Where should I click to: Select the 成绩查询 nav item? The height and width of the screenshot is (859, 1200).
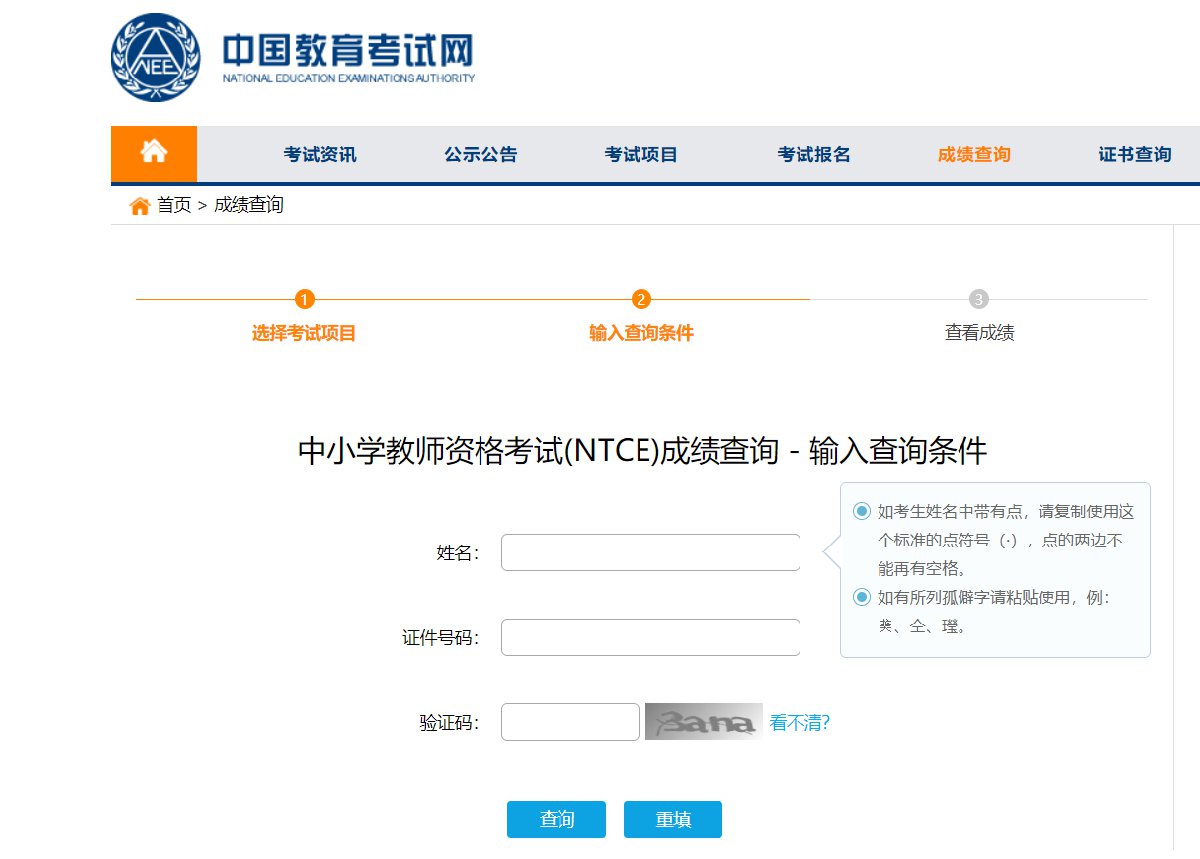974,155
